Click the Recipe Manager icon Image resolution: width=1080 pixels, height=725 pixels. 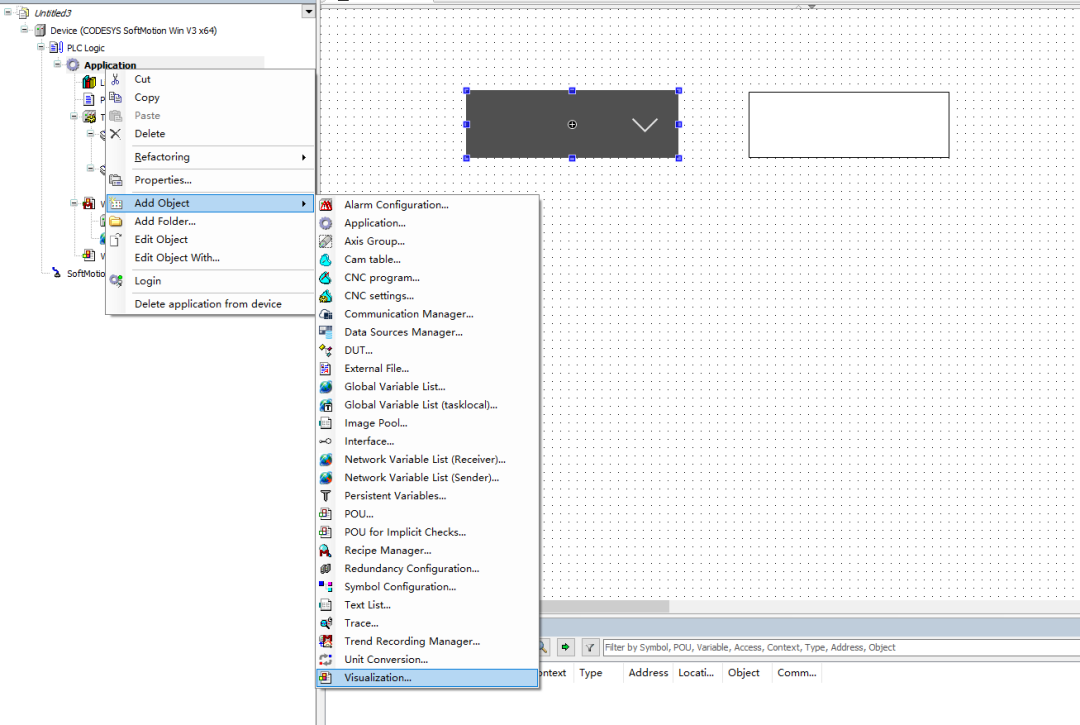click(326, 551)
